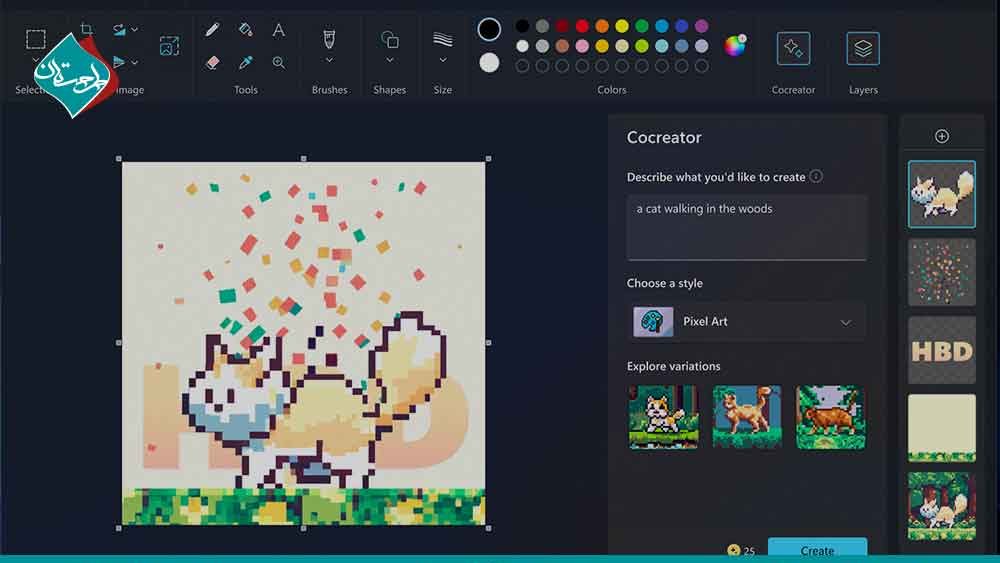
Task: Expand the Brushes dropdown chevron
Action: (329, 61)
